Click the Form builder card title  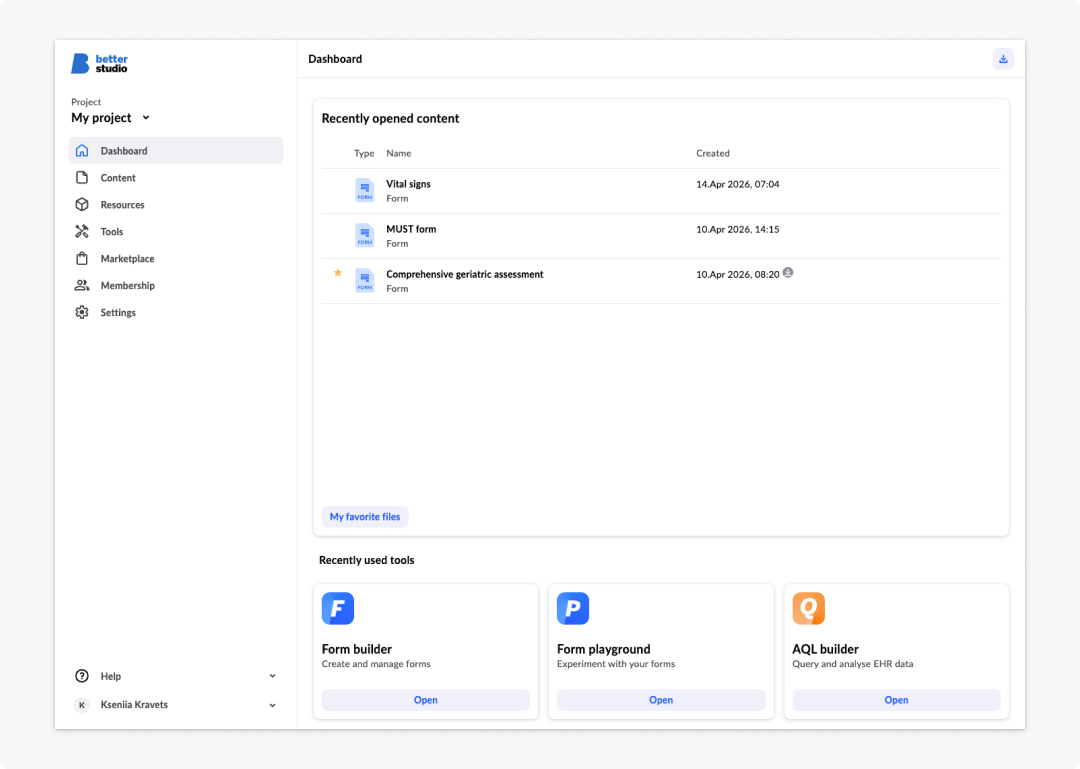[356, 648]
